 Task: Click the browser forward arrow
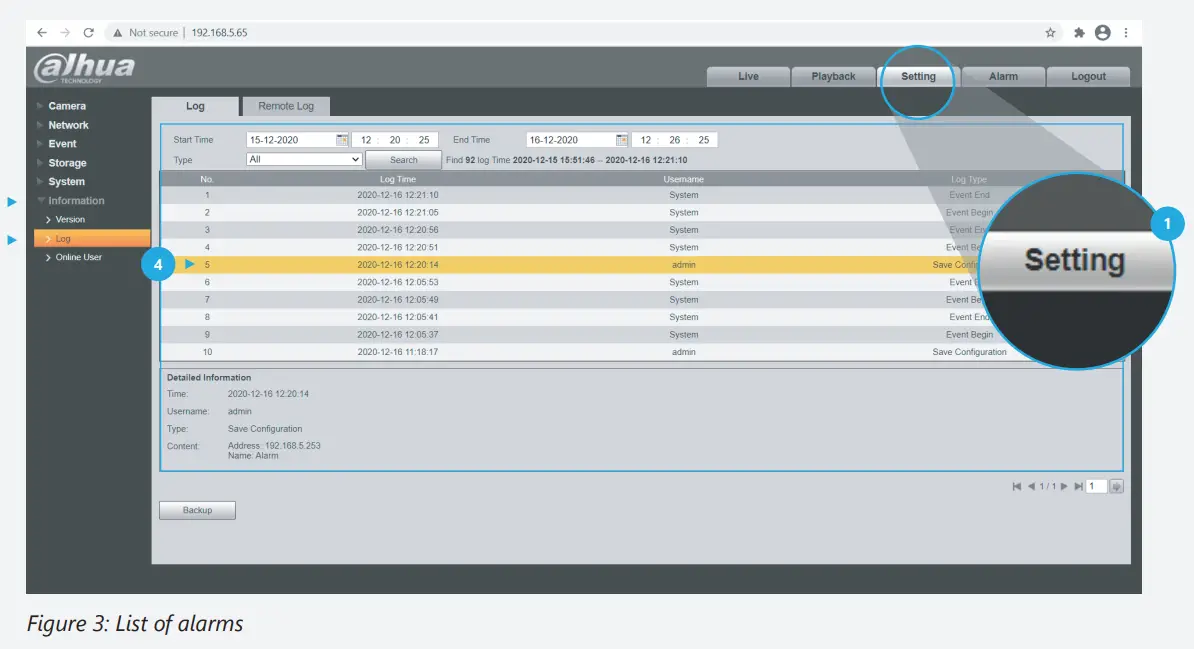(x=65, y=33)
